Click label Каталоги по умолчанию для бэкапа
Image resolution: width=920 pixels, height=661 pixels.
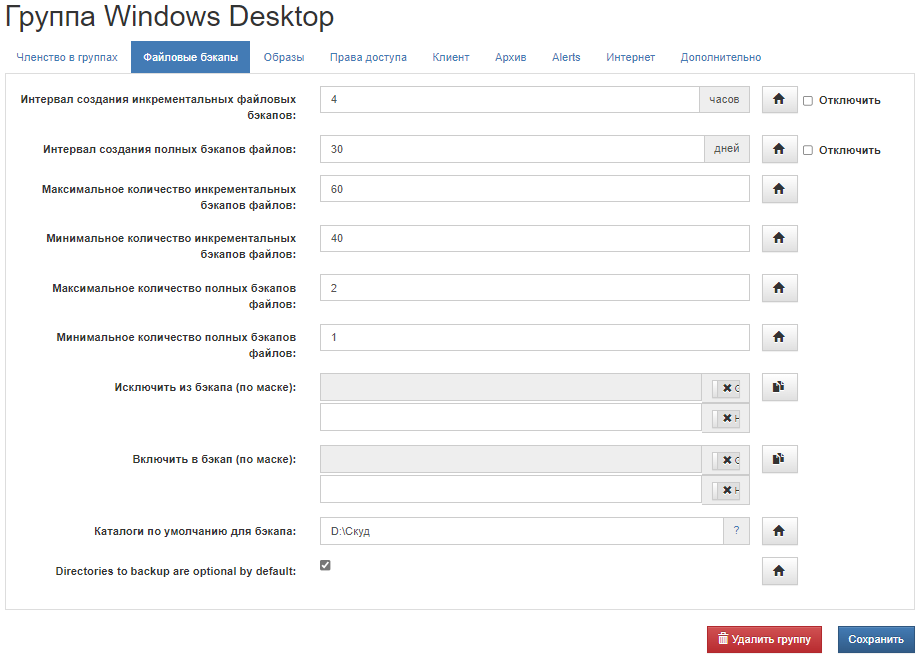[x=195, y=531]
